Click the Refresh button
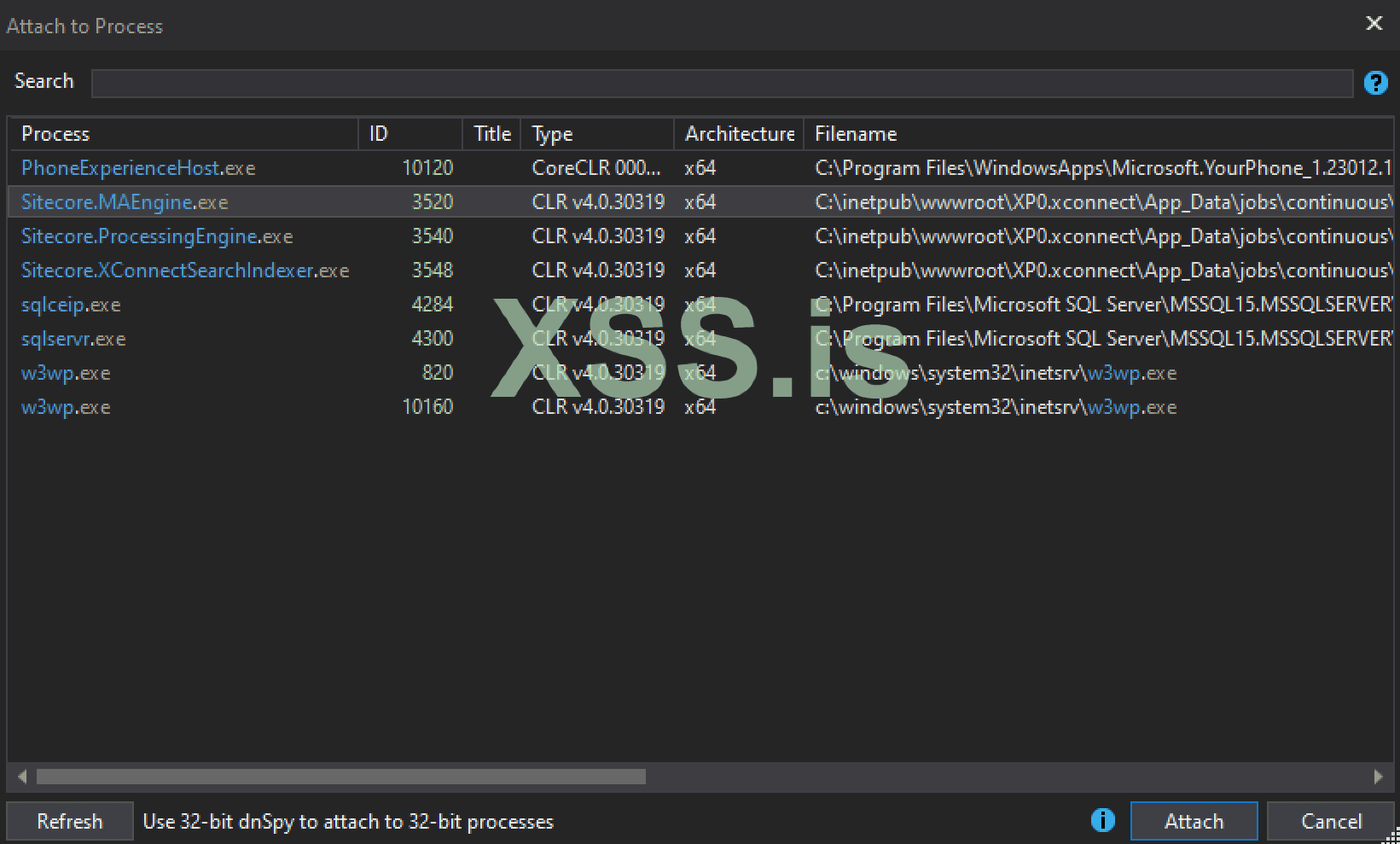Screen dimensions: 1400x844 (x=69, y=820)
